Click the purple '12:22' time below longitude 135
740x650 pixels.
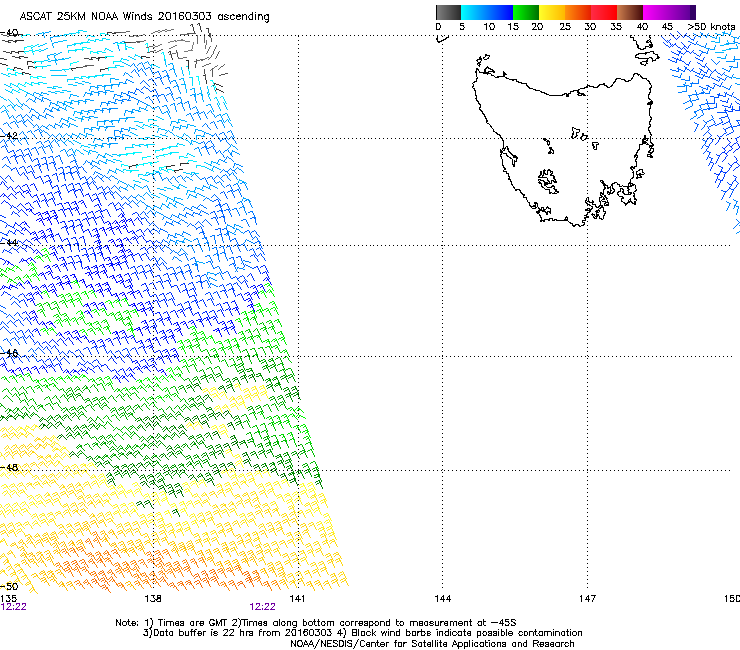pos(13,607)
